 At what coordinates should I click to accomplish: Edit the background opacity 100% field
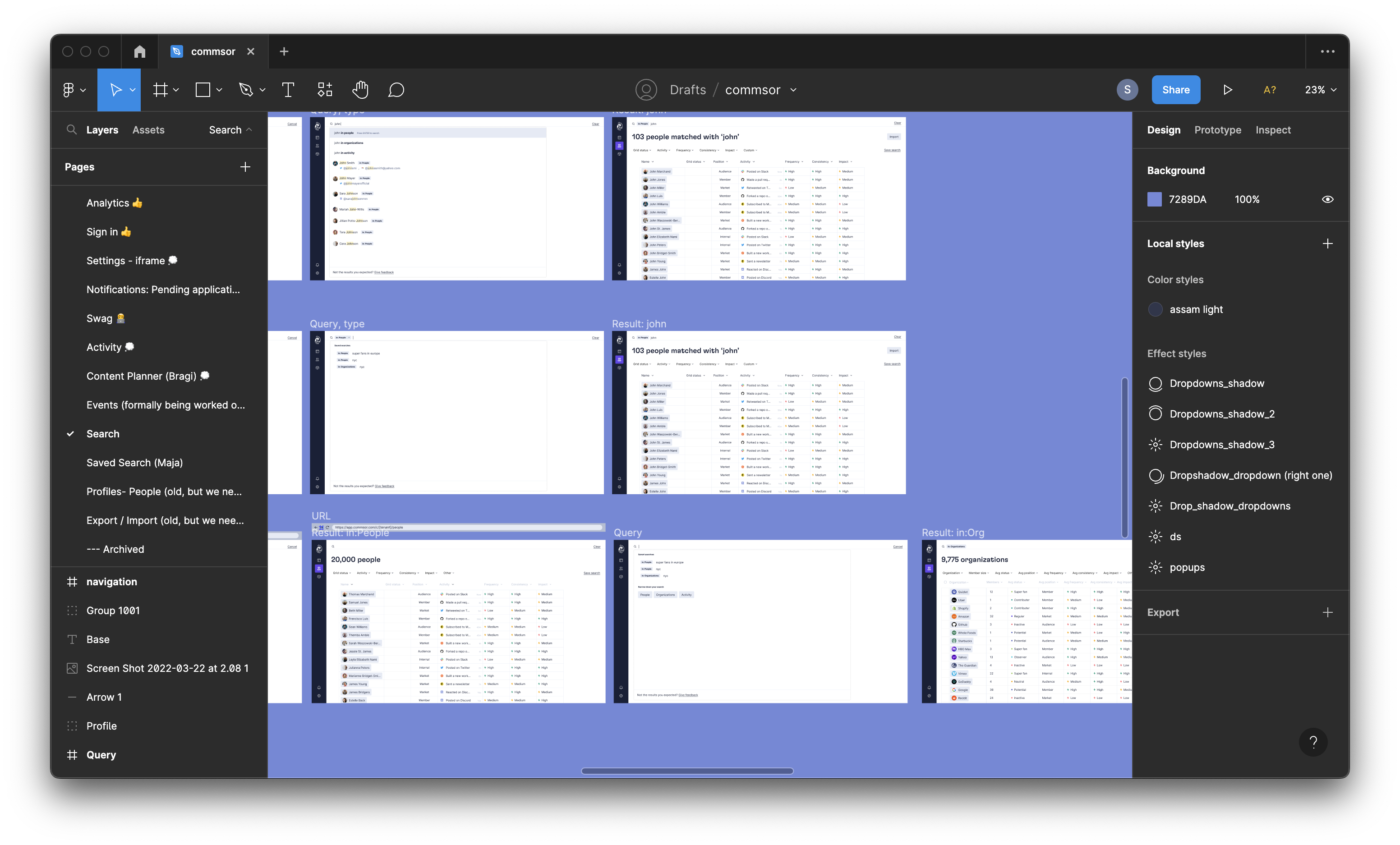pos(1247,199)
